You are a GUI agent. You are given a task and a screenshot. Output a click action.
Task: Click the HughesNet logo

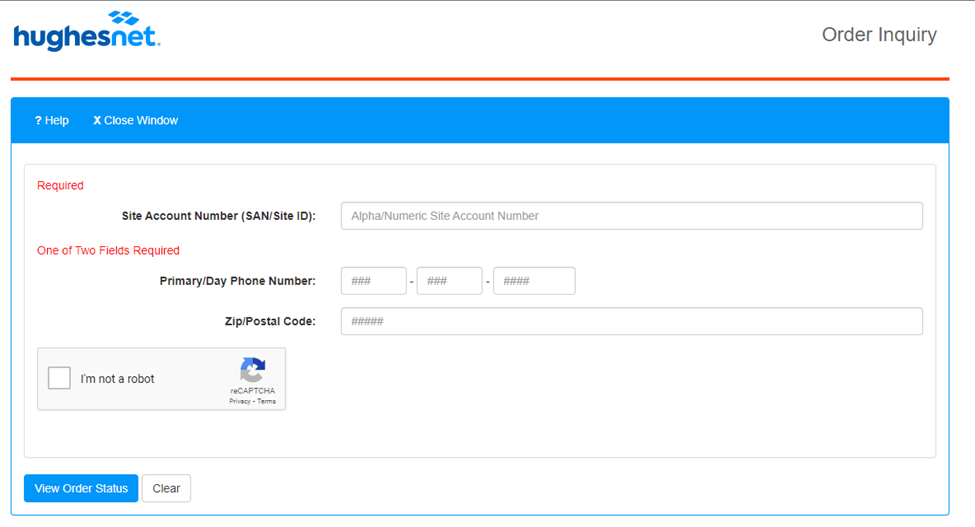[86, 31]
